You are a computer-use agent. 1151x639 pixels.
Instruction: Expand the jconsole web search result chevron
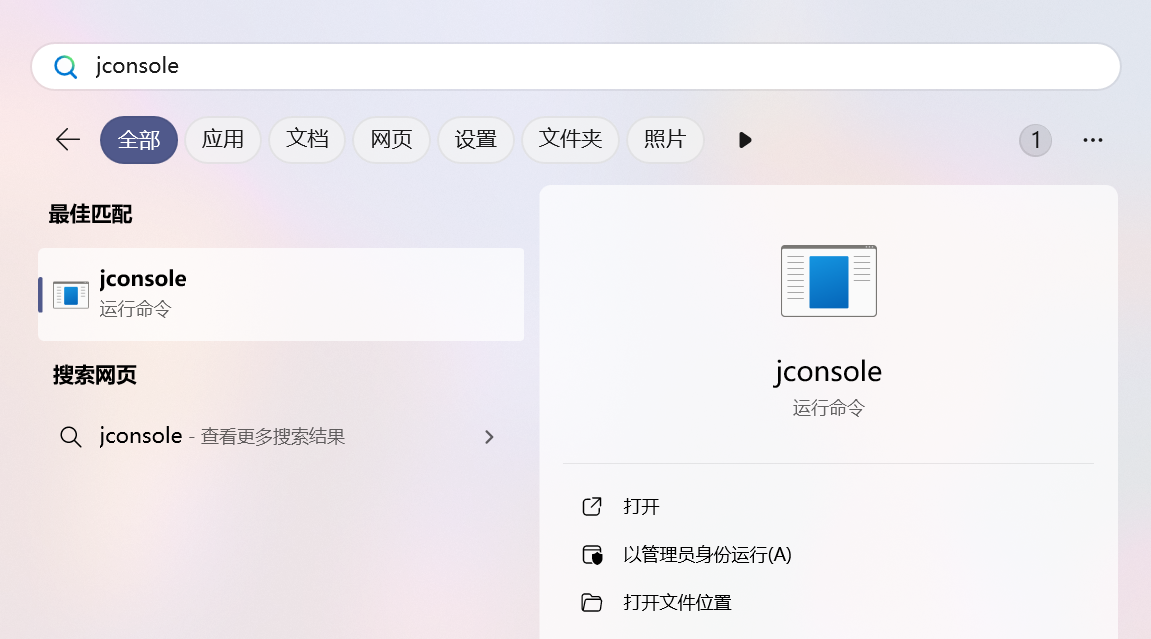click(489, 437)
